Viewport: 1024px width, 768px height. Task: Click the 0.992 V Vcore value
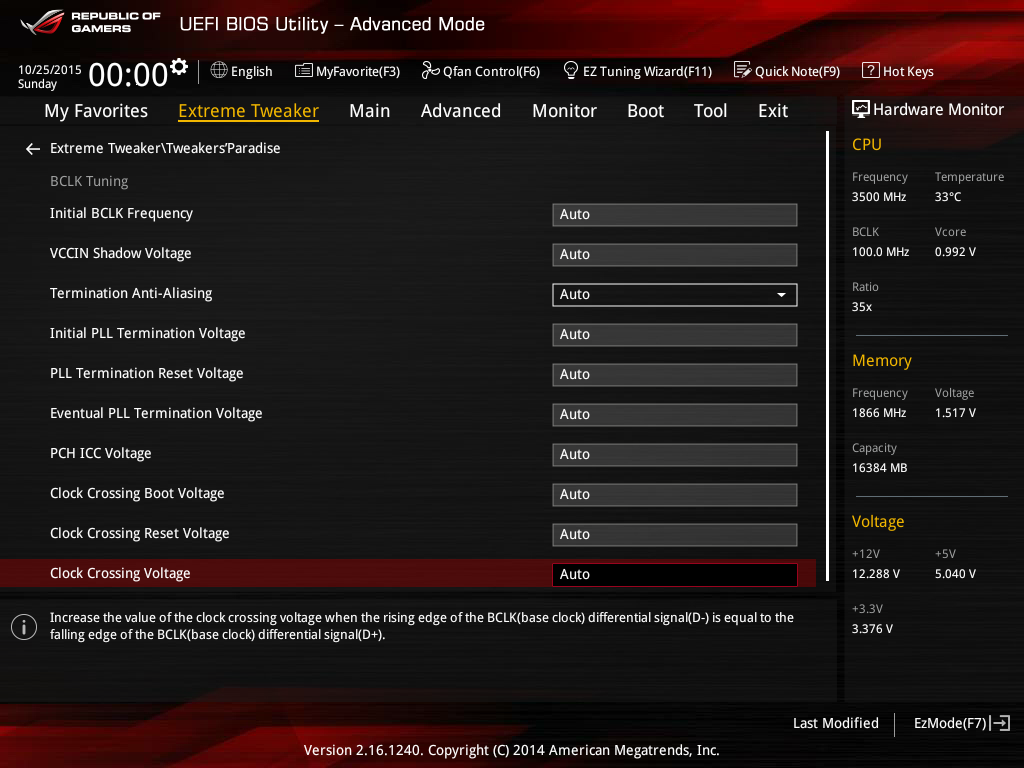(x=955, y=252)
